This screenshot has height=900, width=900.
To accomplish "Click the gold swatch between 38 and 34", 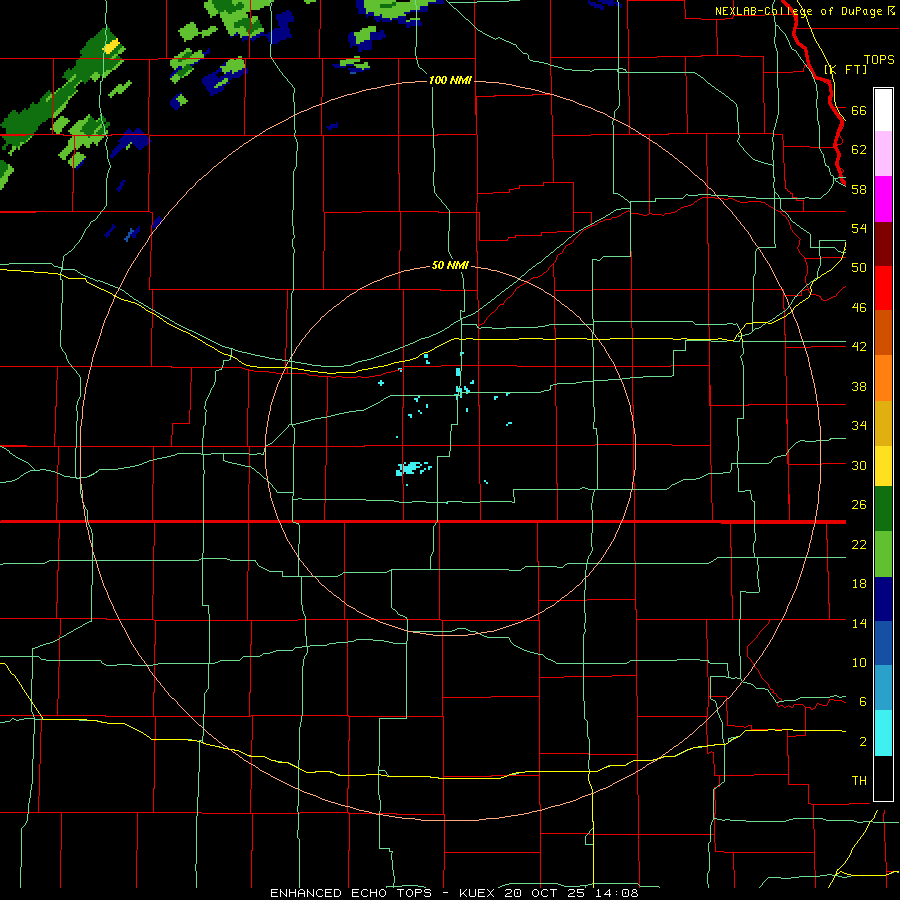I will coord(883,423).
